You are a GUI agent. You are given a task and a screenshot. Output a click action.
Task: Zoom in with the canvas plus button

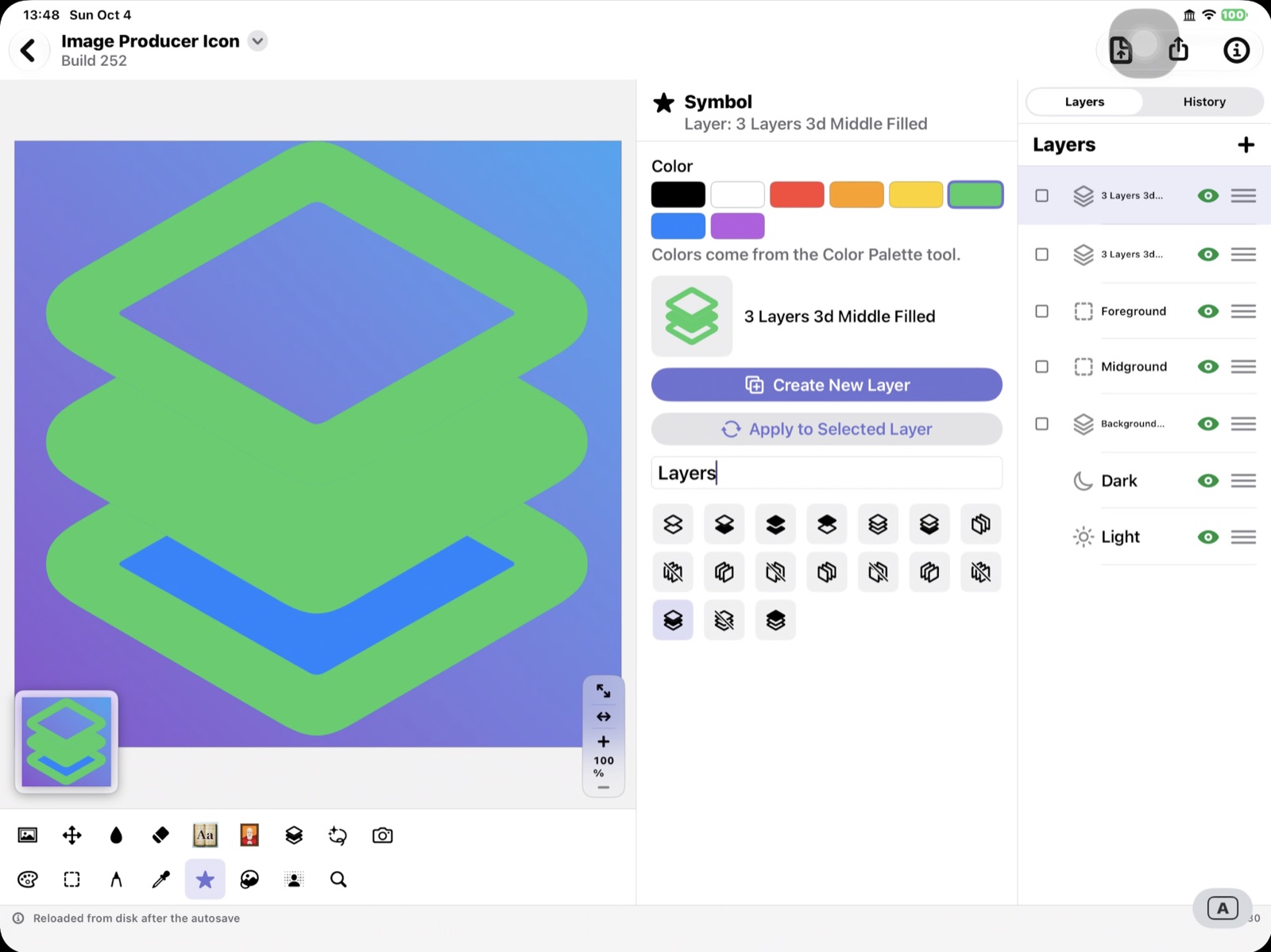click(x=604, y=742)
